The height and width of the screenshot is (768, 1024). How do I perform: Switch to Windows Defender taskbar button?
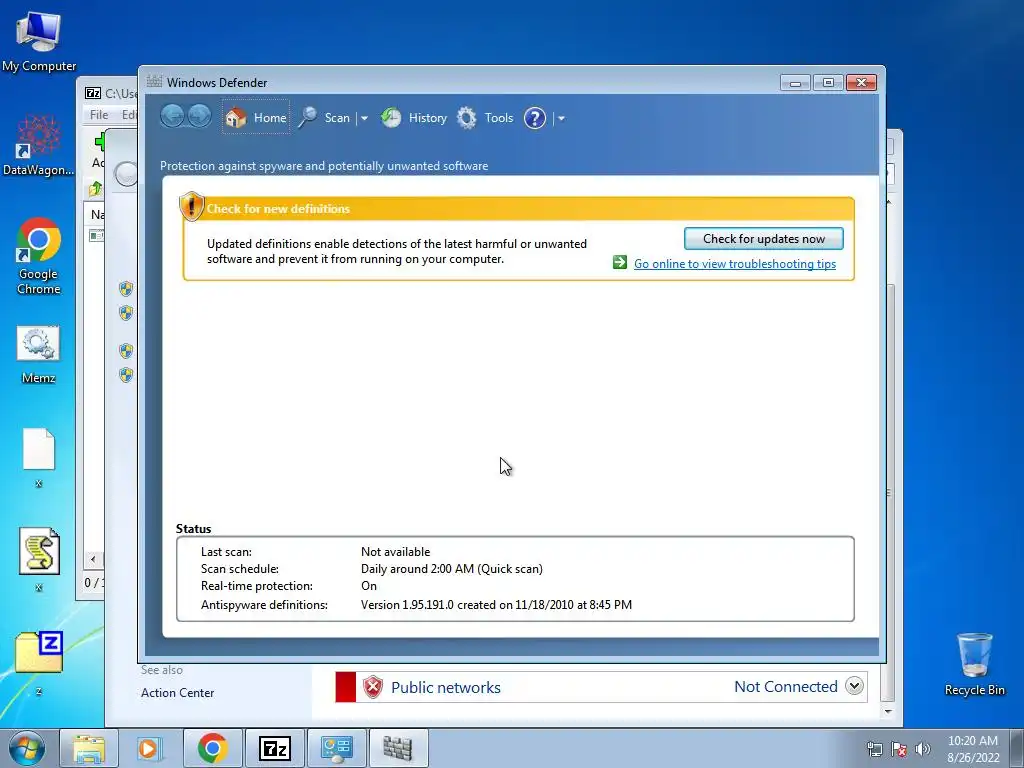[x=398, y=748]
